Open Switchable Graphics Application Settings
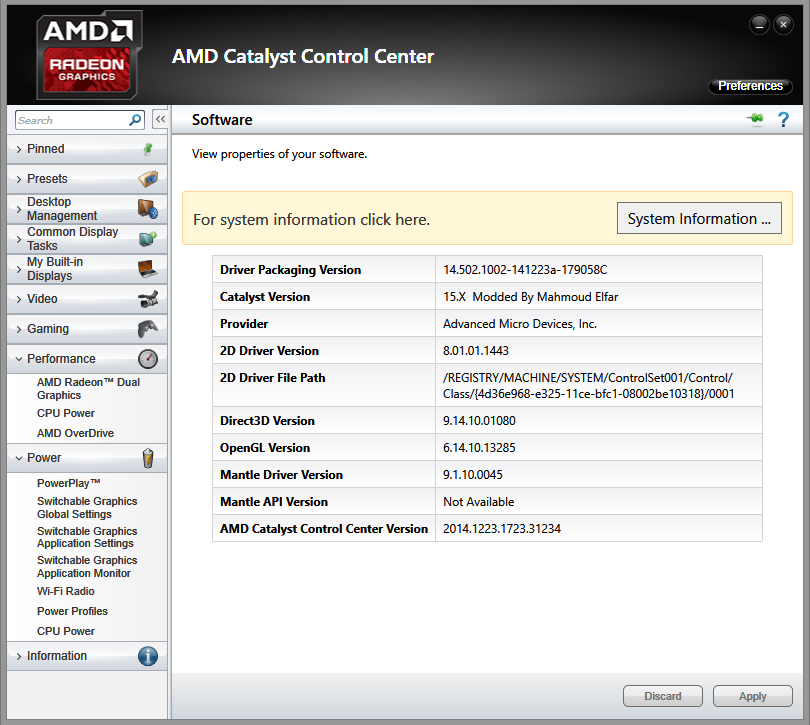810x725 pixels. (87, 537)
